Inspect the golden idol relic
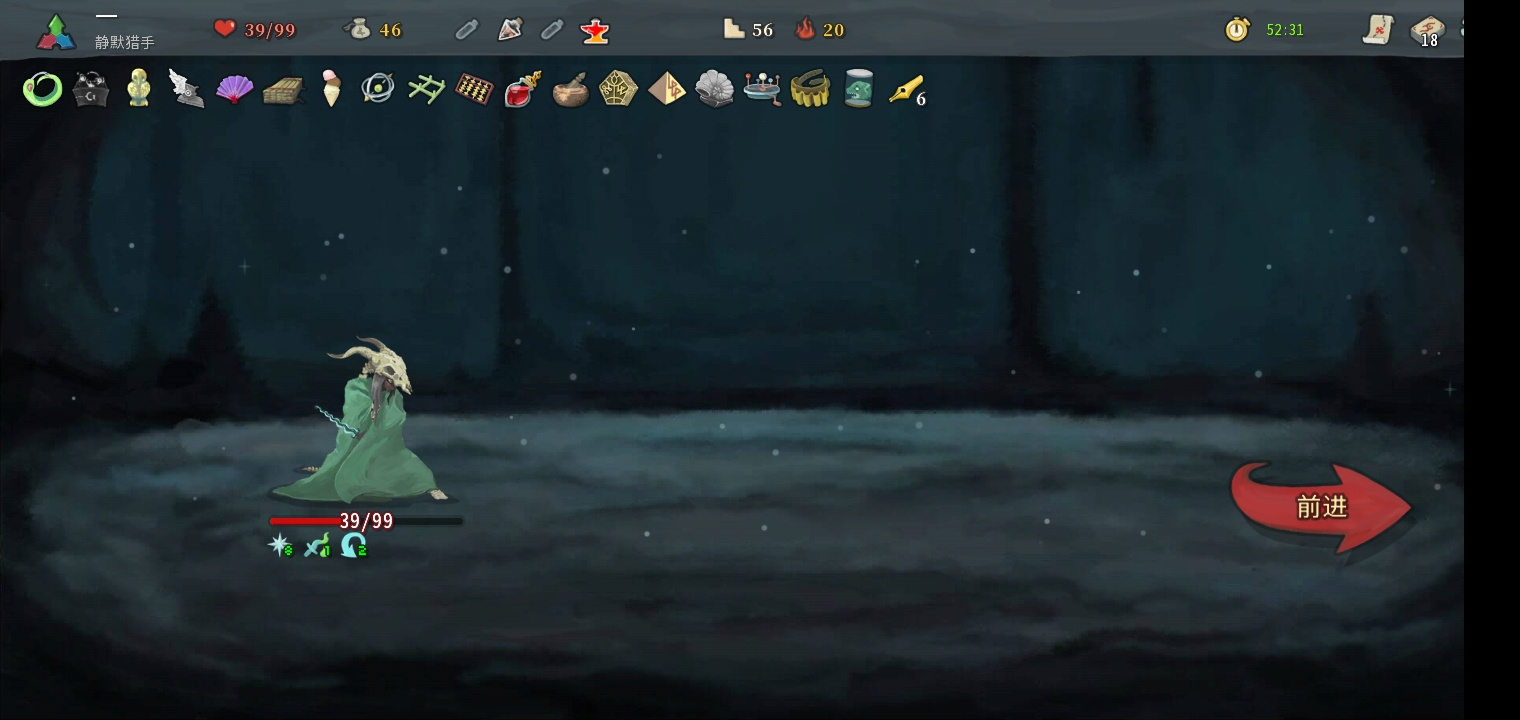 click(139, 89)
